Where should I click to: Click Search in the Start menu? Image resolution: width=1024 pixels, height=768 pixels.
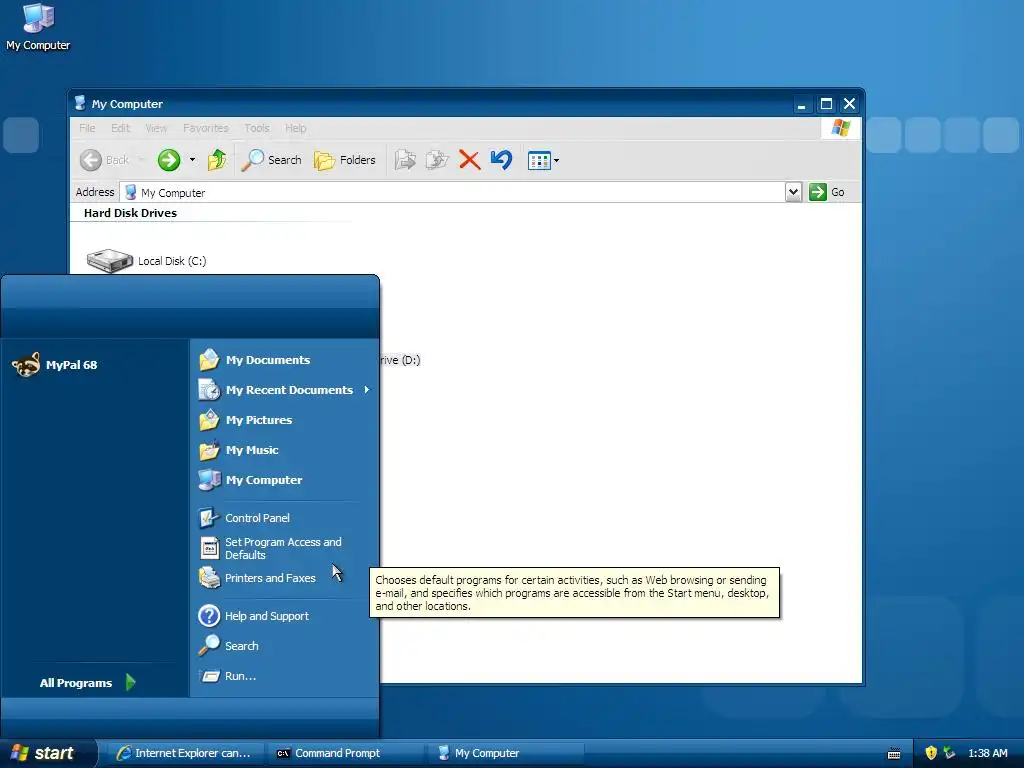point(242,646)
